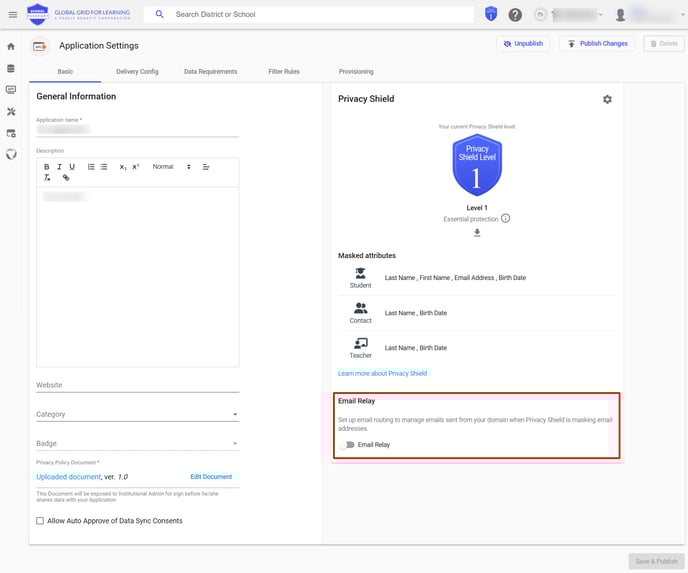This screenshot has height=573, width=688.
Task: Insert a numbered list
Action: coord(91,167)
